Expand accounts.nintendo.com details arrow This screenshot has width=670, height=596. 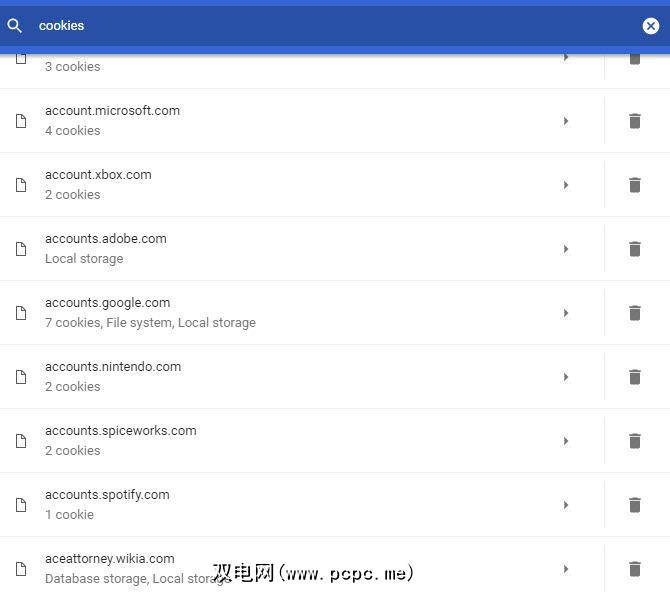point(566,377)
